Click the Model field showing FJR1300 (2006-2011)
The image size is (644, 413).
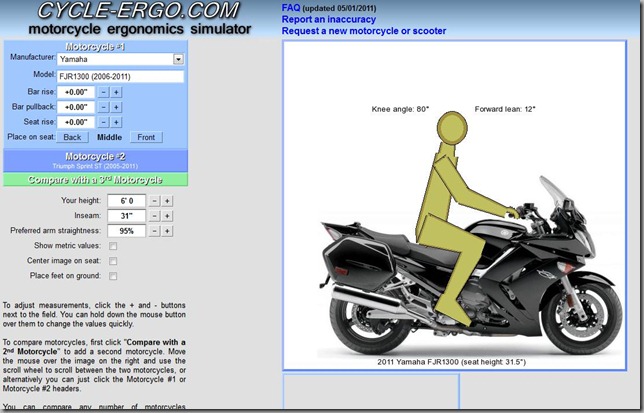(120, 76)
